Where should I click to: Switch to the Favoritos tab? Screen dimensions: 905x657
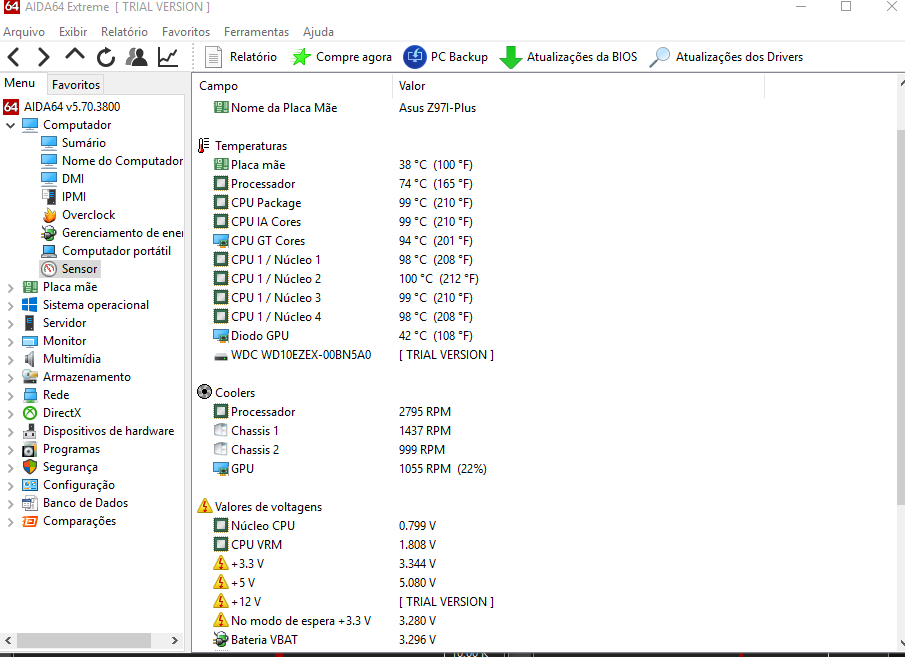[x=76, y=84]
